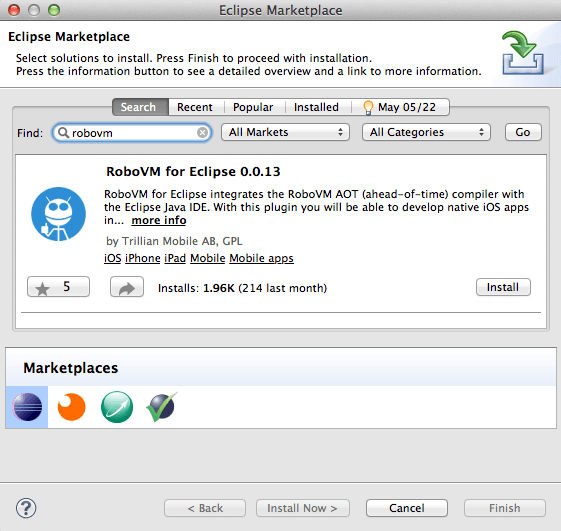Image resolution: width=561 pixels, height=531 pixels.
Task: Click the Mobile apps tag link
Action: (x=262, y=258)
